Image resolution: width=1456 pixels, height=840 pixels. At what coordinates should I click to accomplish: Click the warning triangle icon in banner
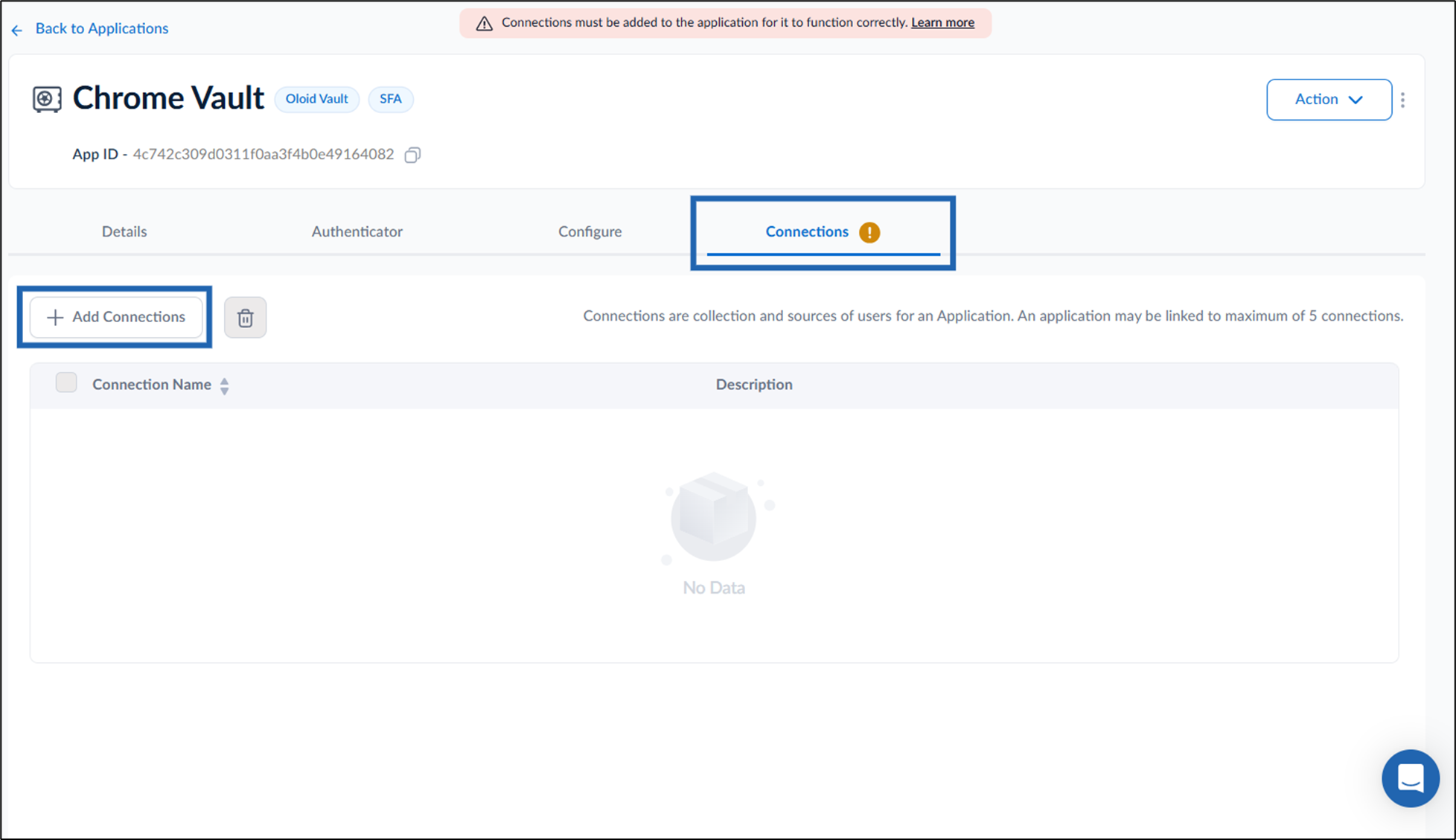484,23
